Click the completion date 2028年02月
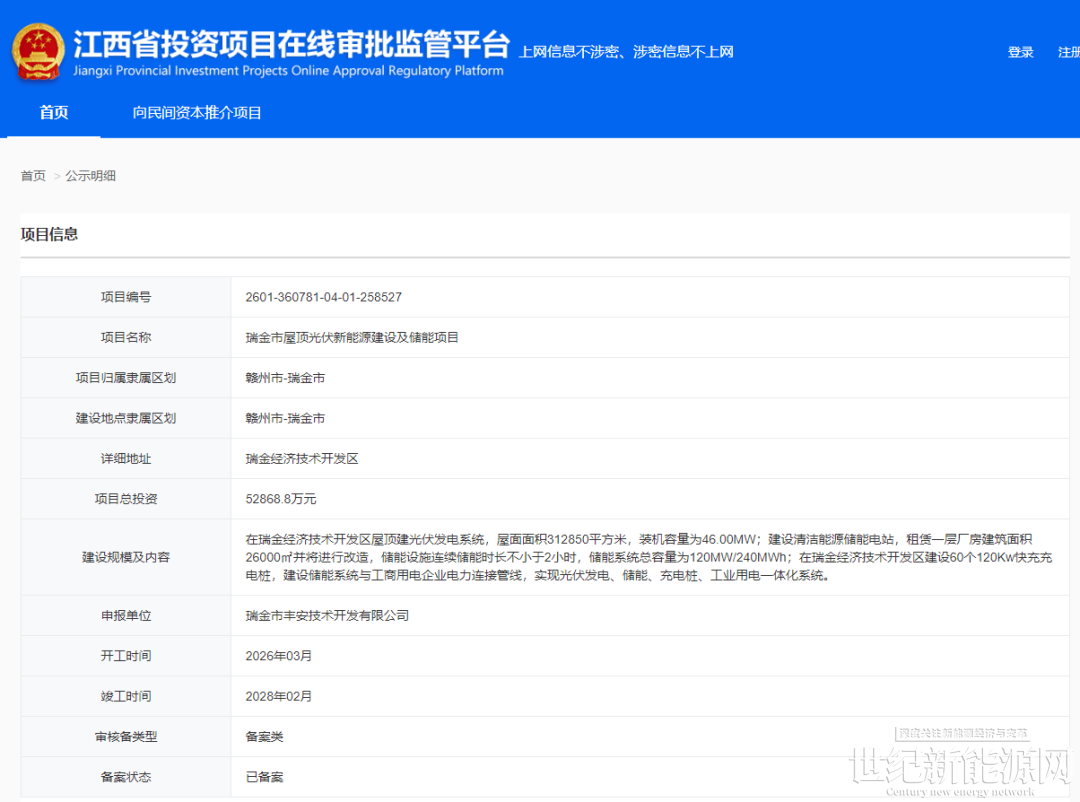 (x=278, y=696)
